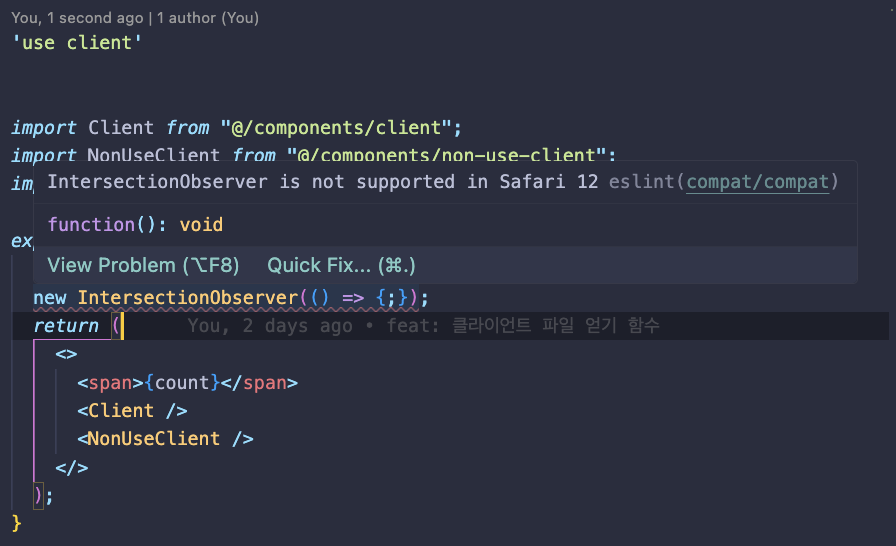Click the "function(): void" signature in hover

(135, 225)
